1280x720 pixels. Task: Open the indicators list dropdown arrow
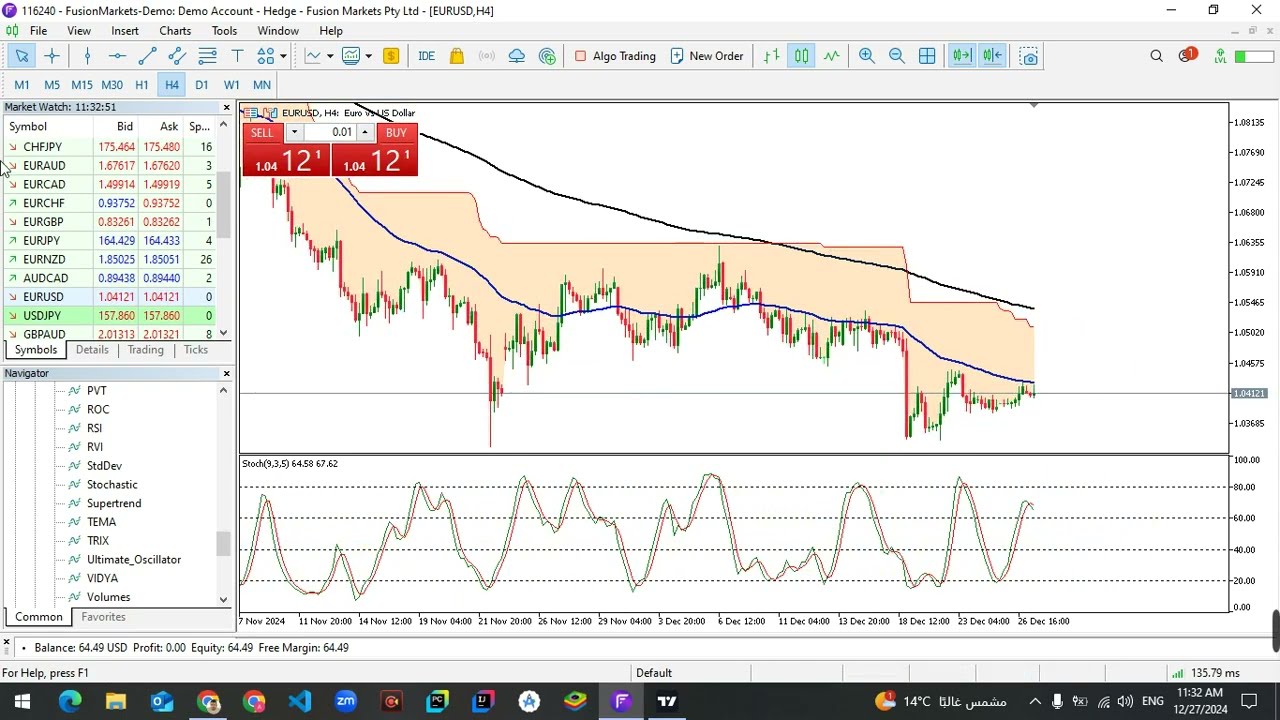tap(329, 56)
